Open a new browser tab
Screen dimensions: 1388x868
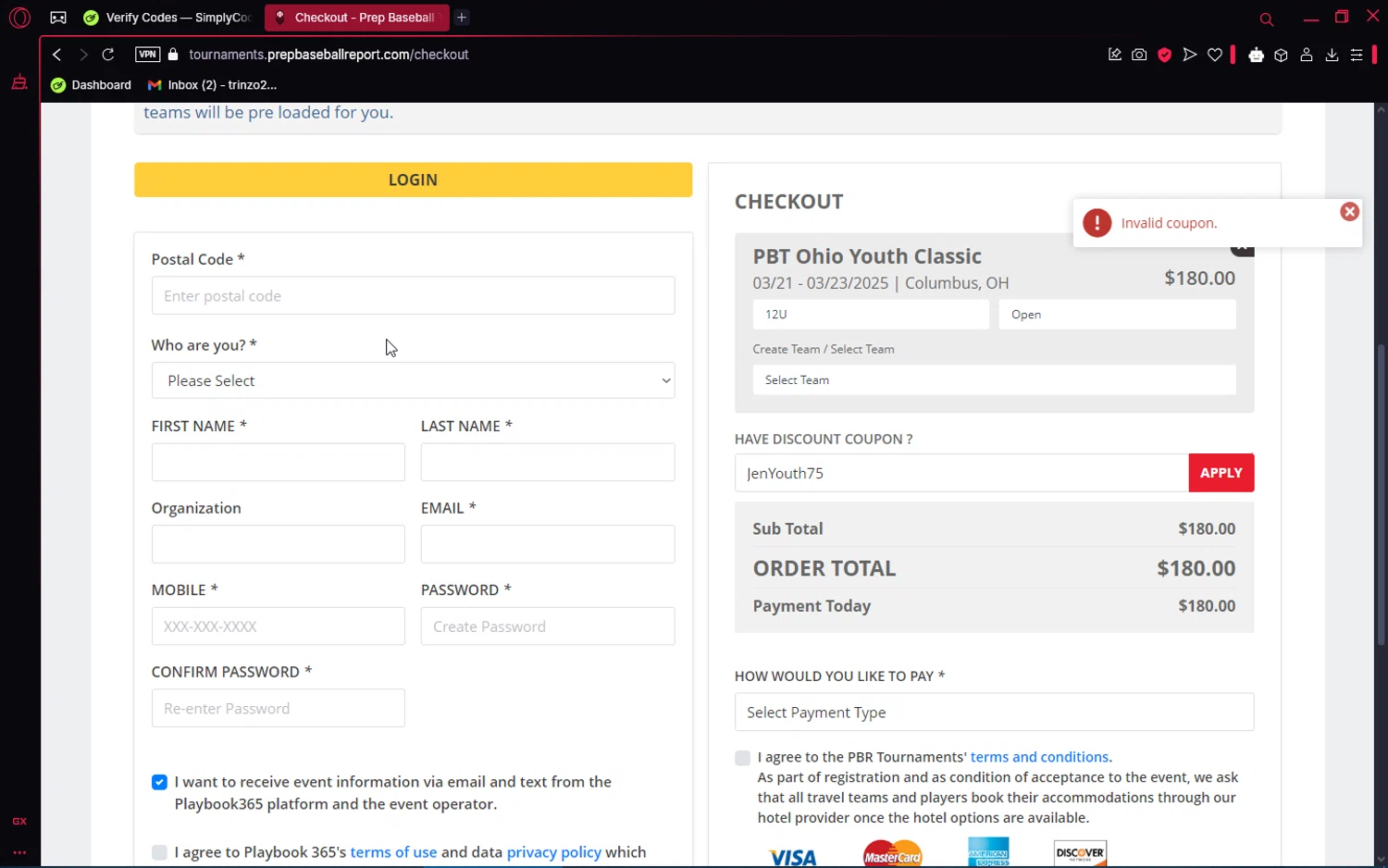coord(462,18)
